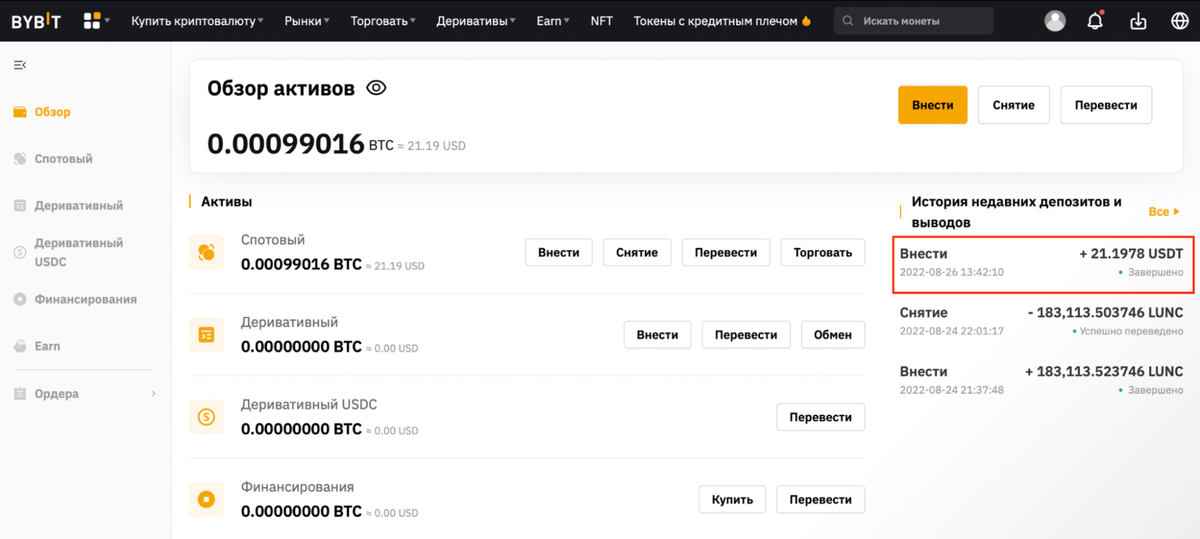Open the profile avatar icon
This screenshot has width=1200, height=539.
pos(1054,20)
